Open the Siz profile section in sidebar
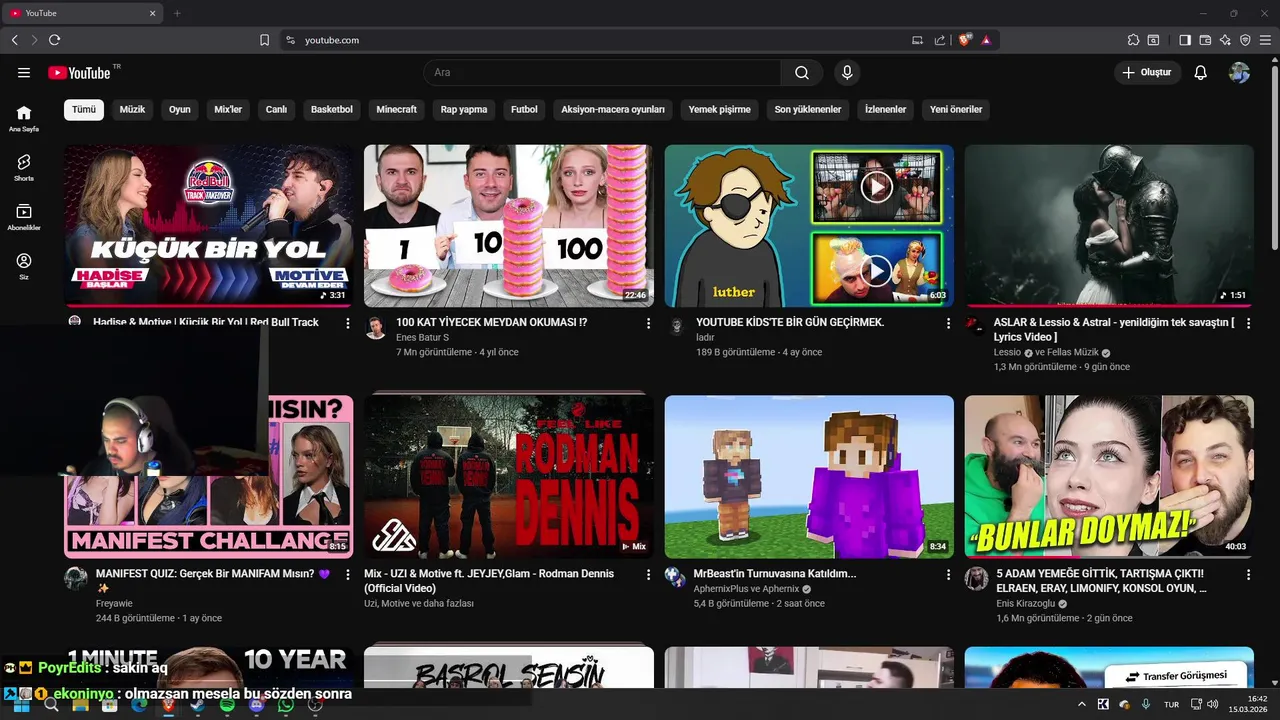The image size is (1280, 720). tap(24, 266)
